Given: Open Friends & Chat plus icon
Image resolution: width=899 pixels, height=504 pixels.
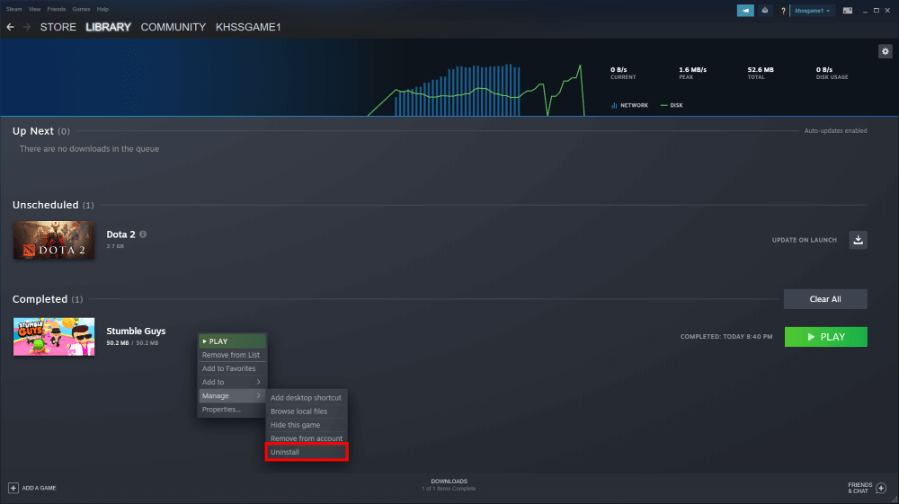Looking at the screenshot, I should pos(881,488).
